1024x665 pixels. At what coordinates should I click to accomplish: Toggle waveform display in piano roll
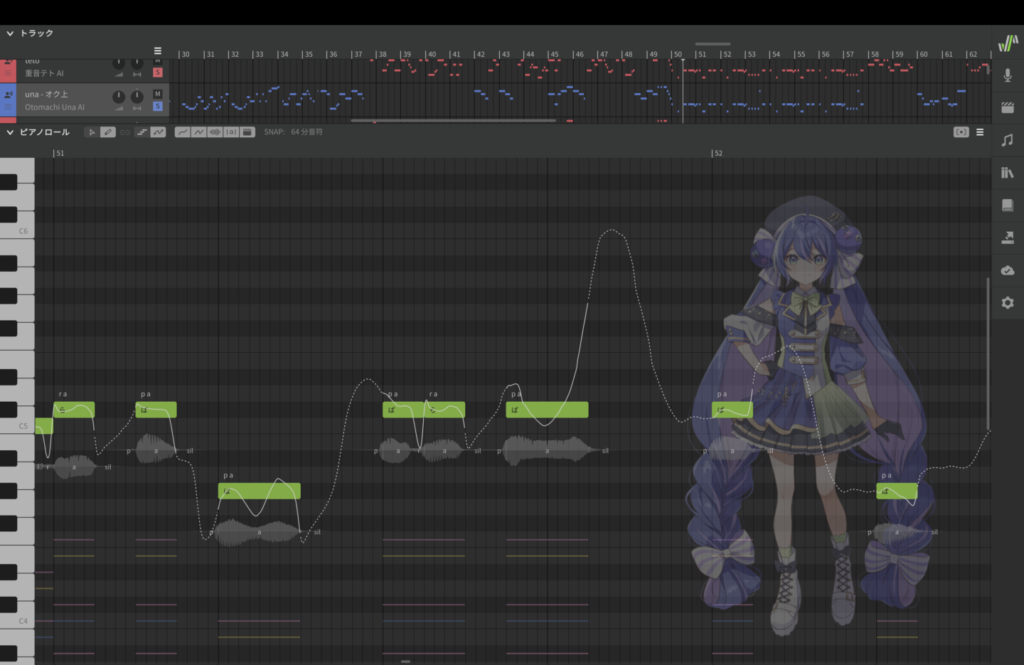215,132
